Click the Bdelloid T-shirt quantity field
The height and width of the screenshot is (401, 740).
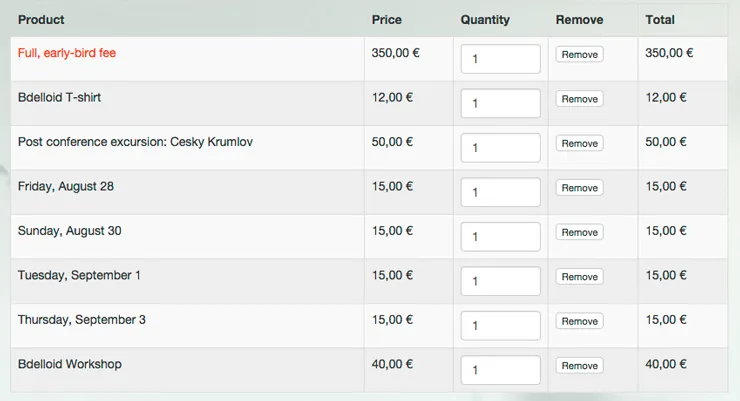tap(500, 103)
